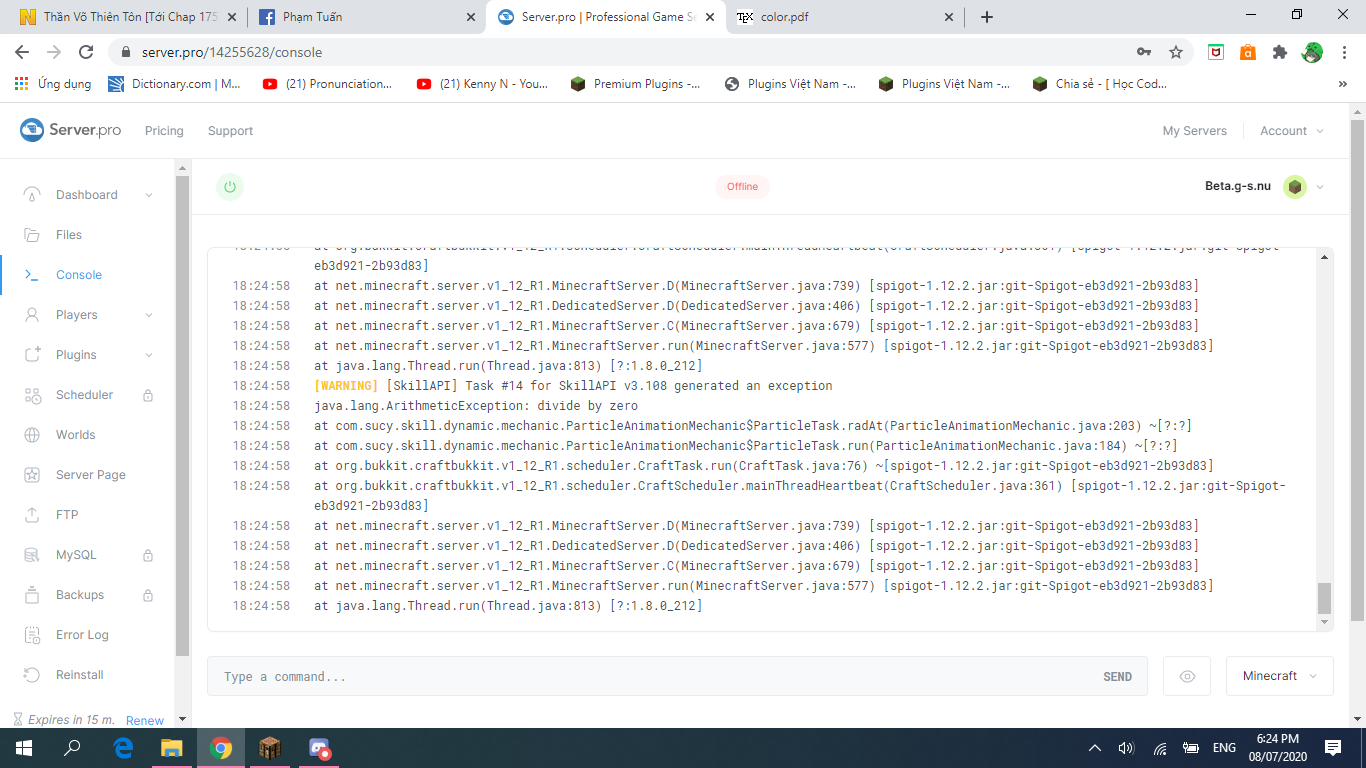Click the Plugins sidebar icon

pyautogui.click(x=32, y=355)
